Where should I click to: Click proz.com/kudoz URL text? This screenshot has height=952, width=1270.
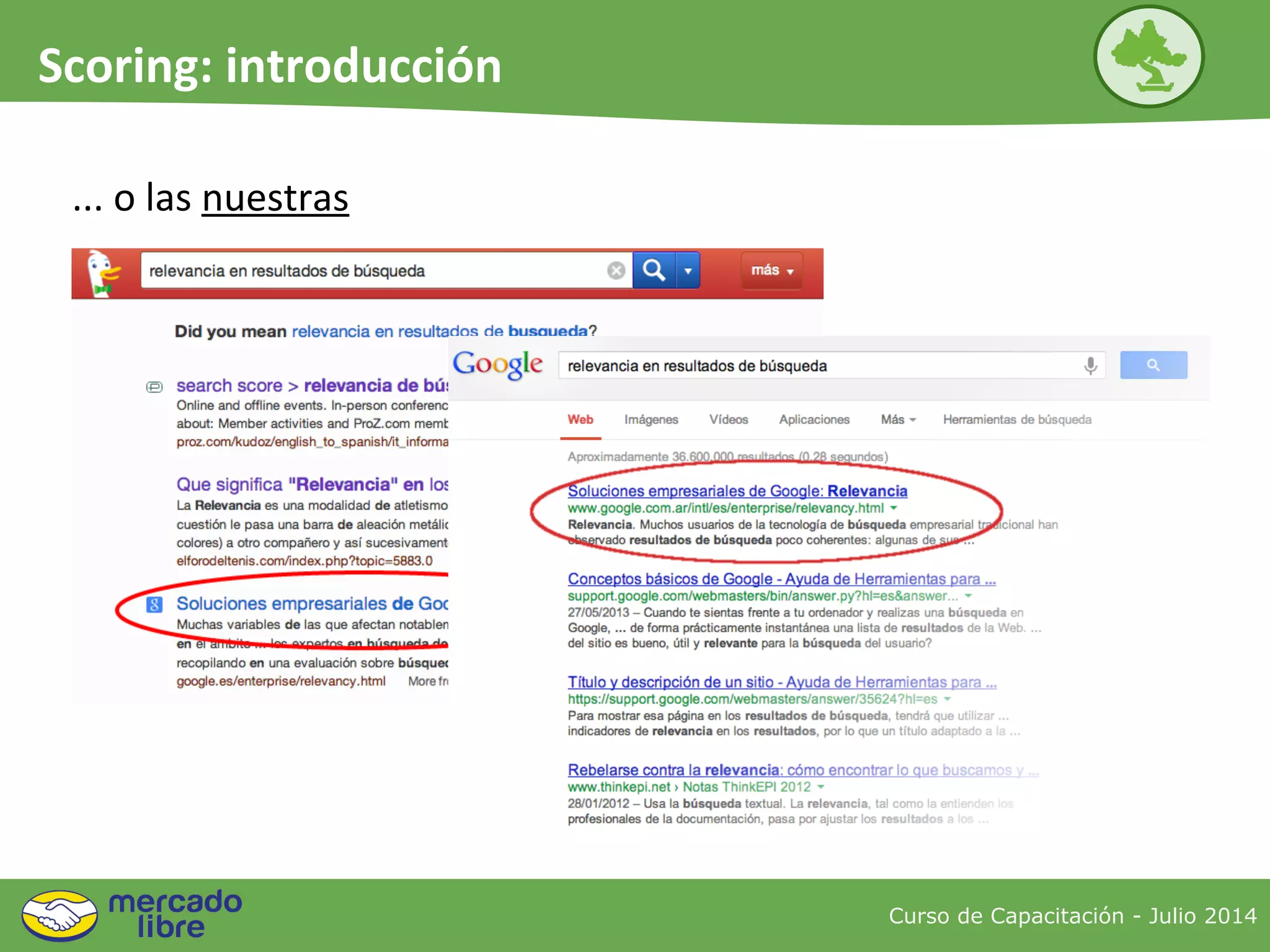313,441
